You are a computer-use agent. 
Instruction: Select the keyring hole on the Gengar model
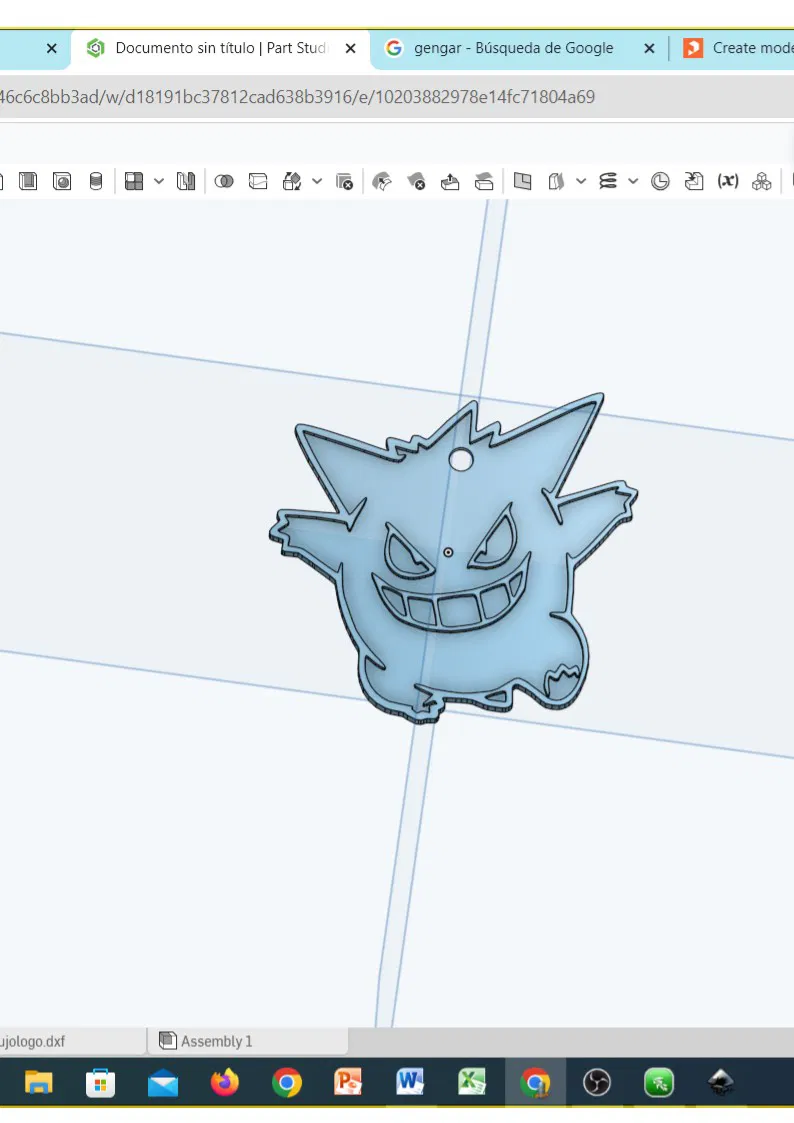[x=461, y=460]
